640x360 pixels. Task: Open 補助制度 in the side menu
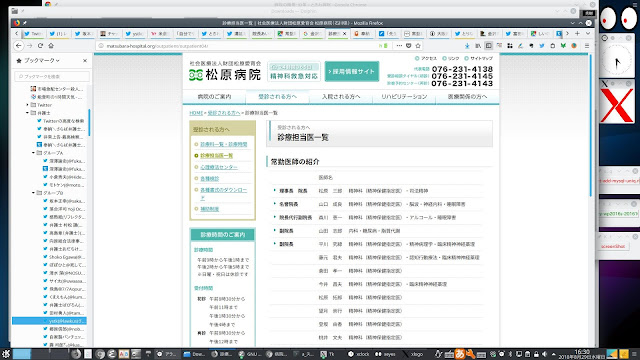[210, 209]
